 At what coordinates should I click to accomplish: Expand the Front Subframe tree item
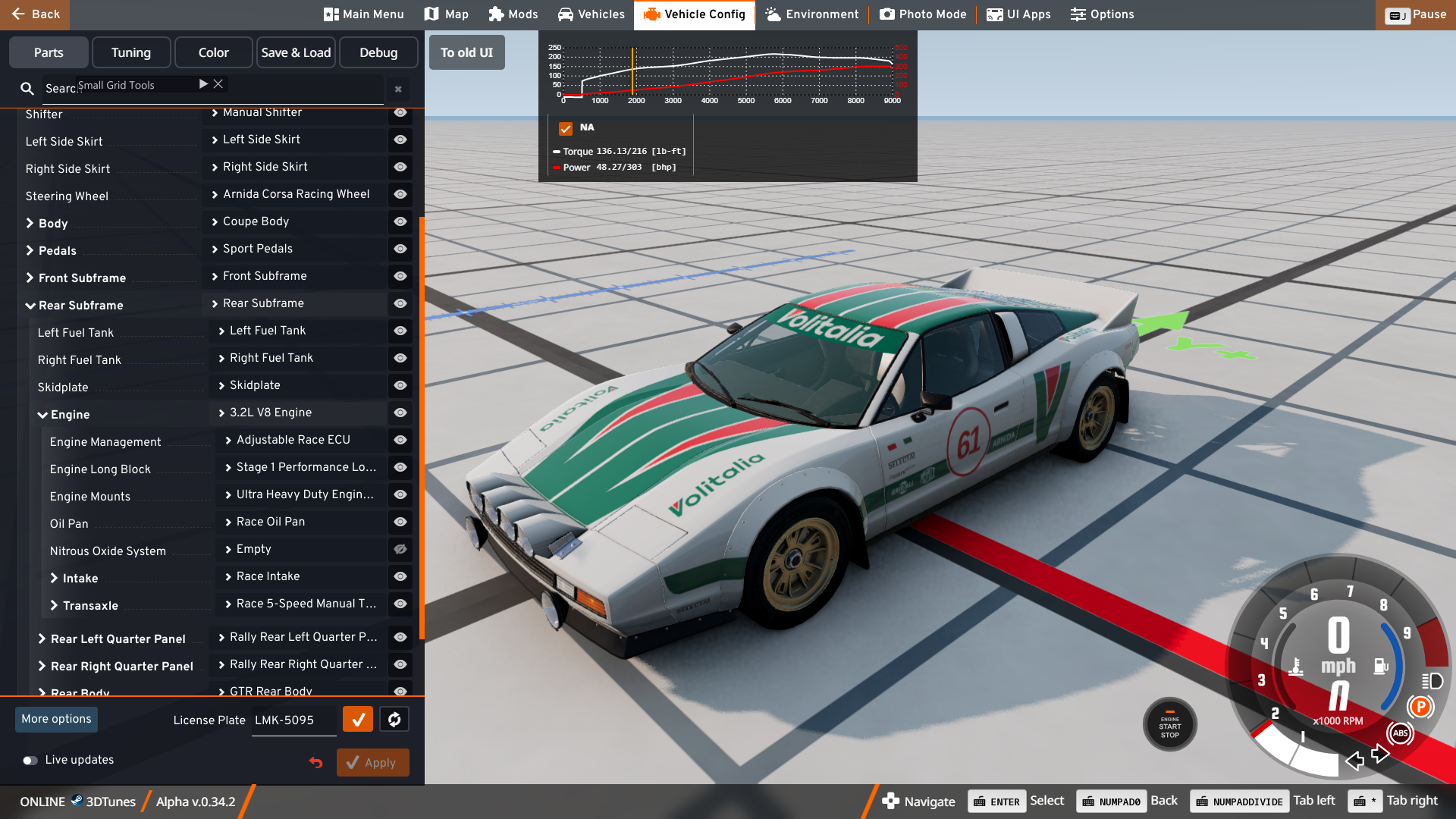coord(30,278)
